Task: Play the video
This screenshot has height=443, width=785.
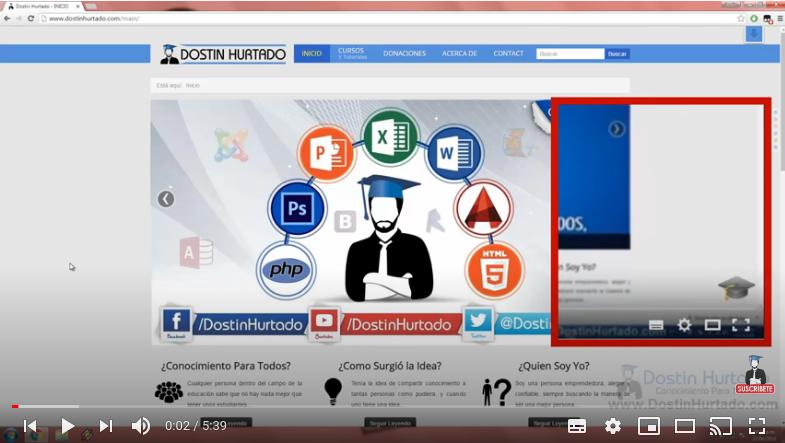Action: tap(67, 426)
